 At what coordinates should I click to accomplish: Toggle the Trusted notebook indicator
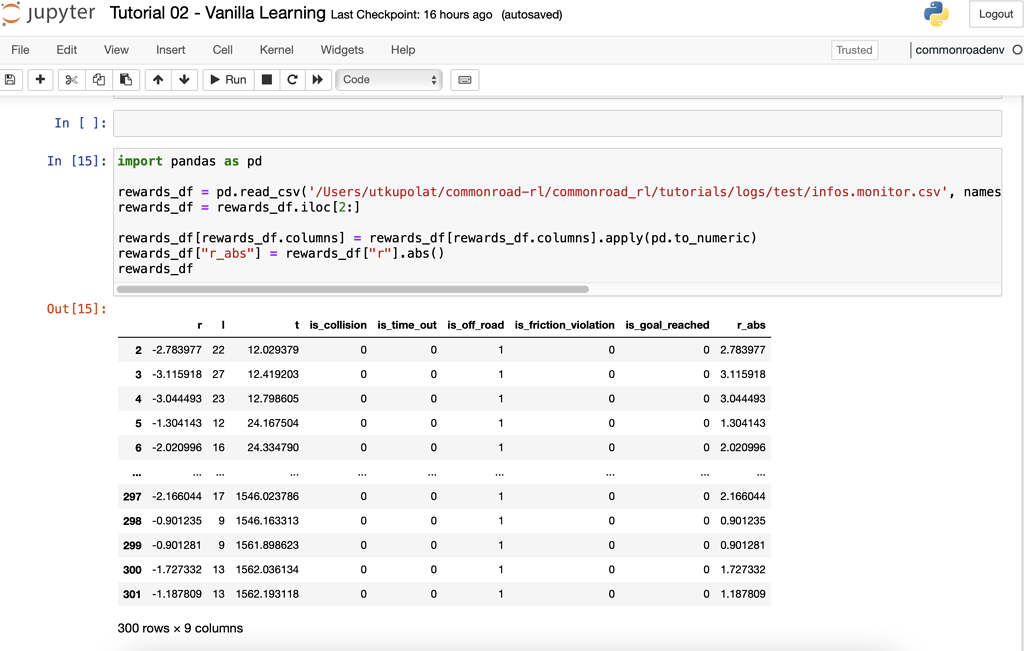coord(854,50)
